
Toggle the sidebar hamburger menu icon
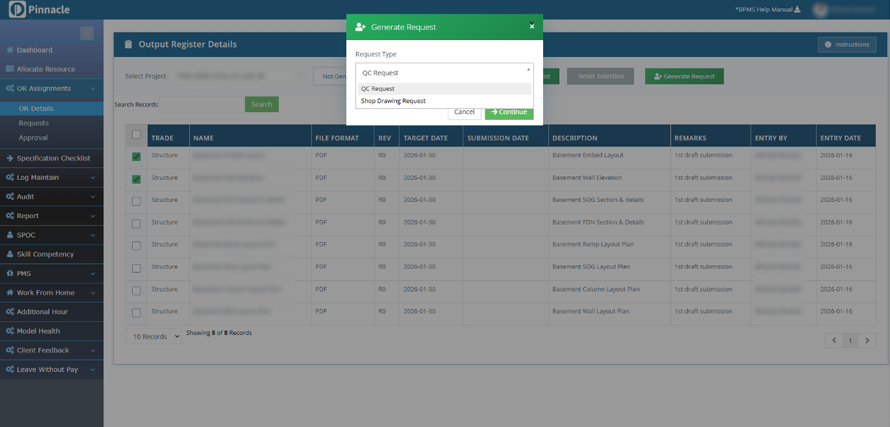click(87, 33)
